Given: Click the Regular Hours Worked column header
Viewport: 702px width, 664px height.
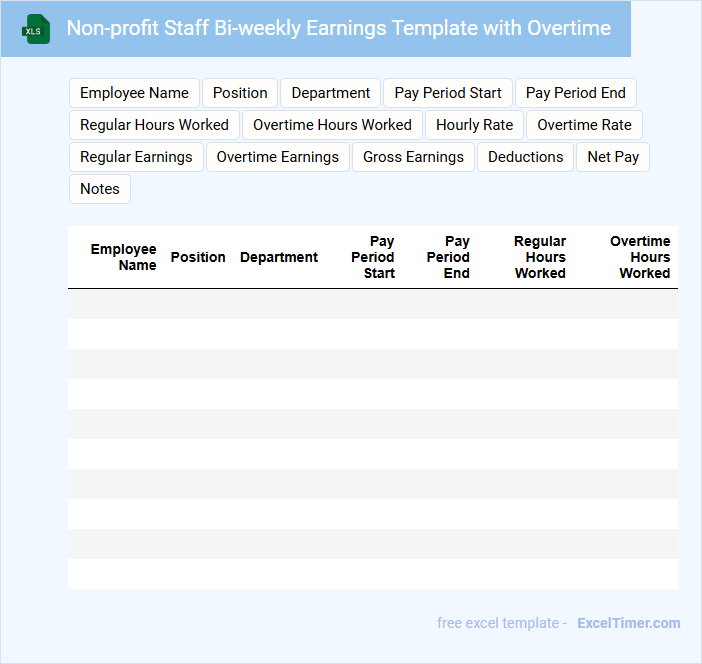Looking at the screenshot, I should pyautogui.click(x=540, y=257).
